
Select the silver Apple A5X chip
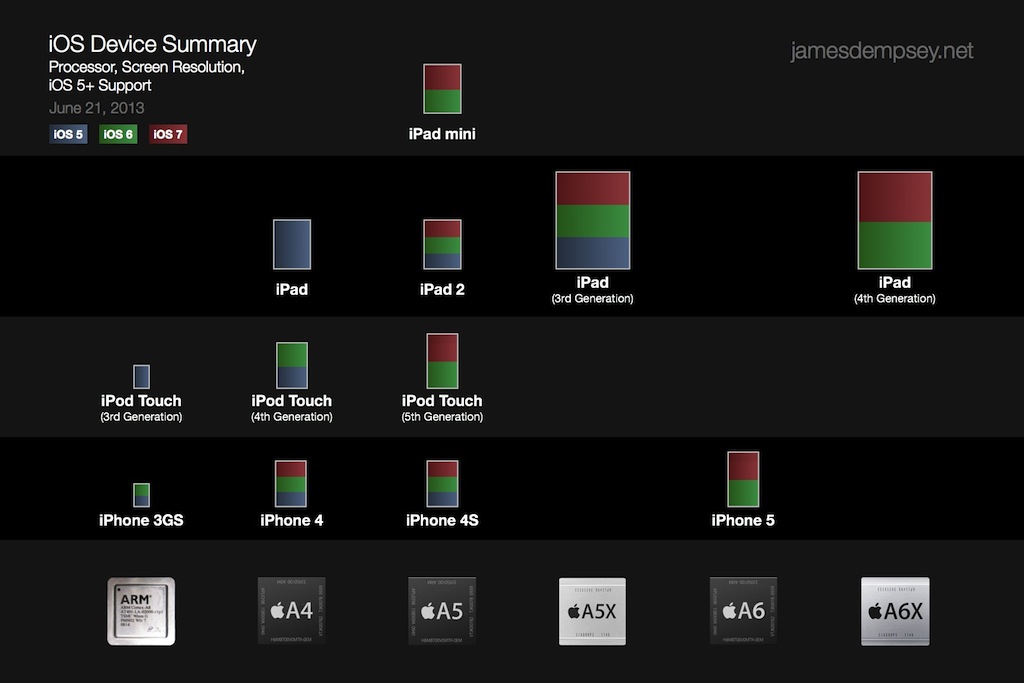coord(592,611)
